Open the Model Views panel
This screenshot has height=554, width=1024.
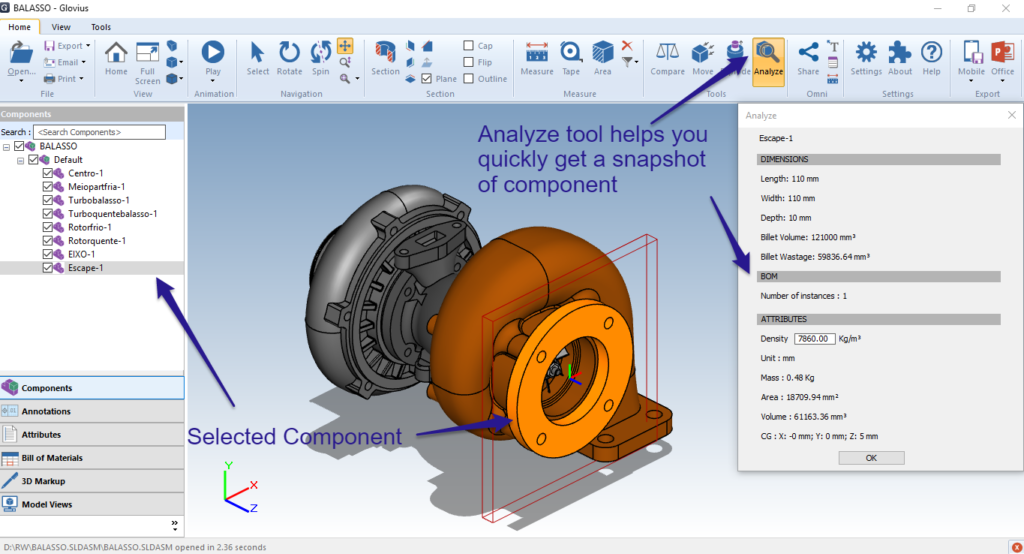click(x=92, y=504)
